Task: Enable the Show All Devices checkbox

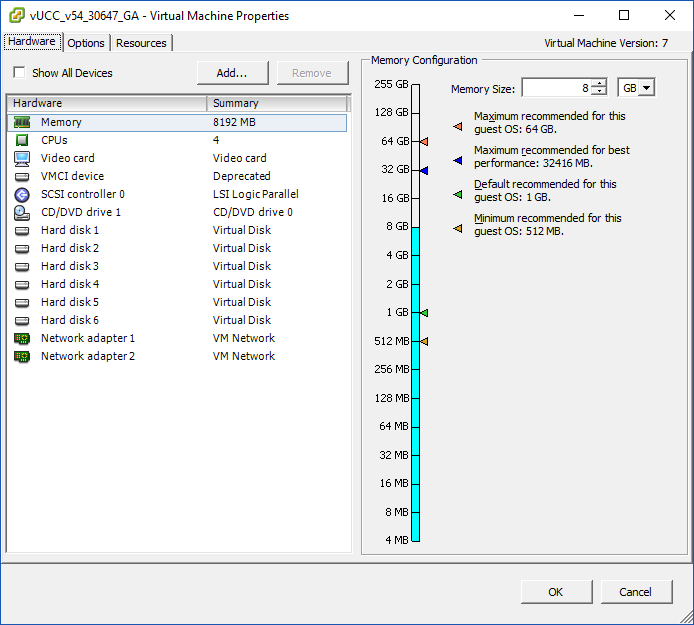Action: (19, 72)
